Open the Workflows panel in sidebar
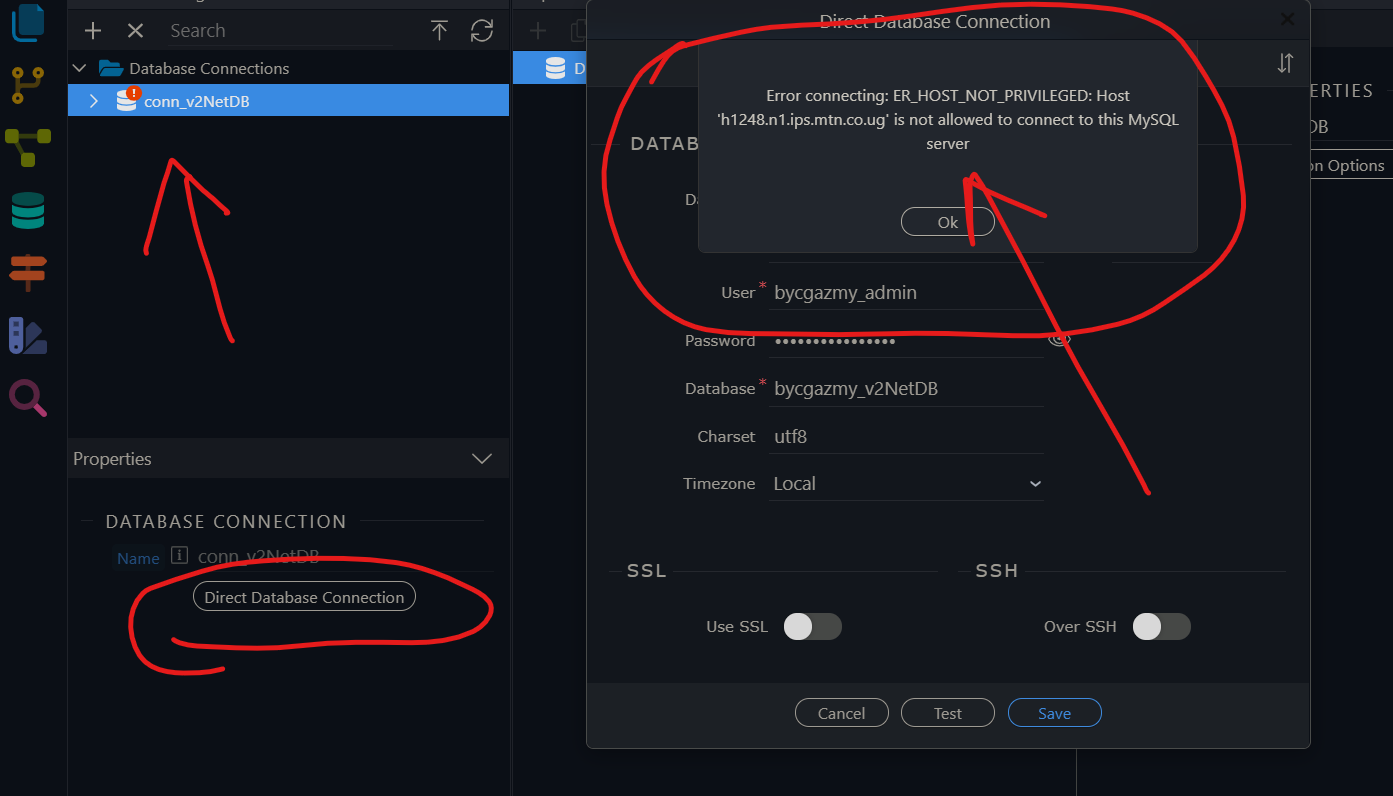Screen dimensions: 1393x796 click(x=27, y=148)
